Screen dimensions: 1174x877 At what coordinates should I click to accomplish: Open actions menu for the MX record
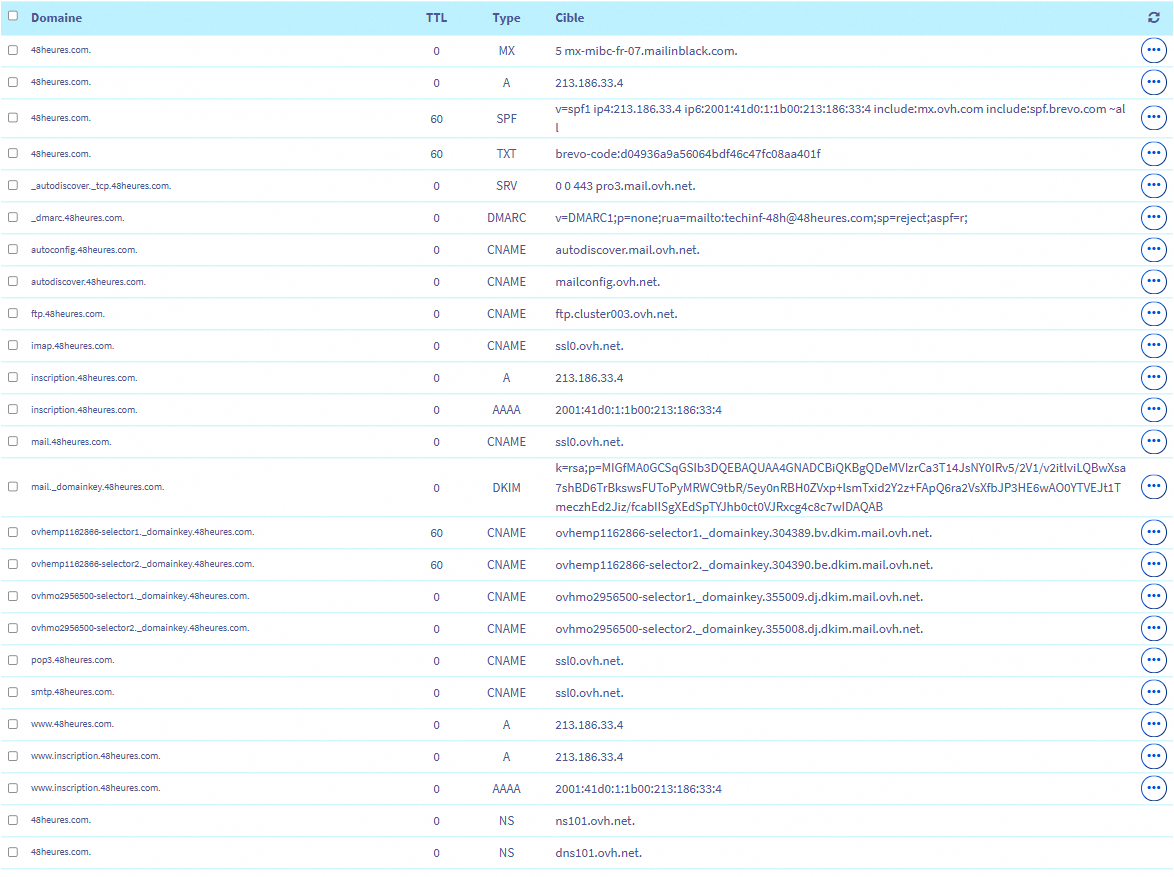click(x=1153, y=51)
